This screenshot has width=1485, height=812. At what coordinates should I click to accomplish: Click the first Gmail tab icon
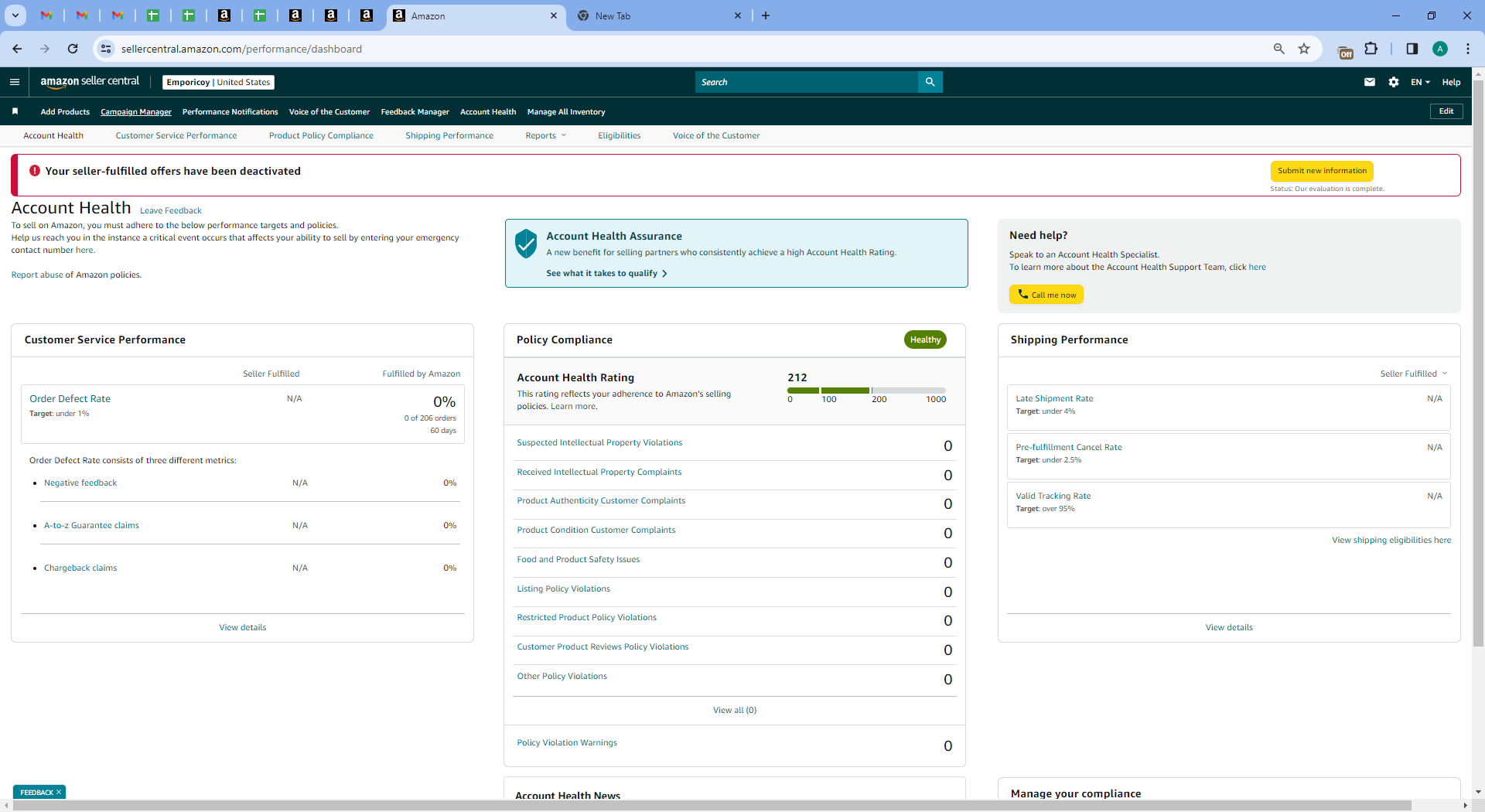[46, 15]
